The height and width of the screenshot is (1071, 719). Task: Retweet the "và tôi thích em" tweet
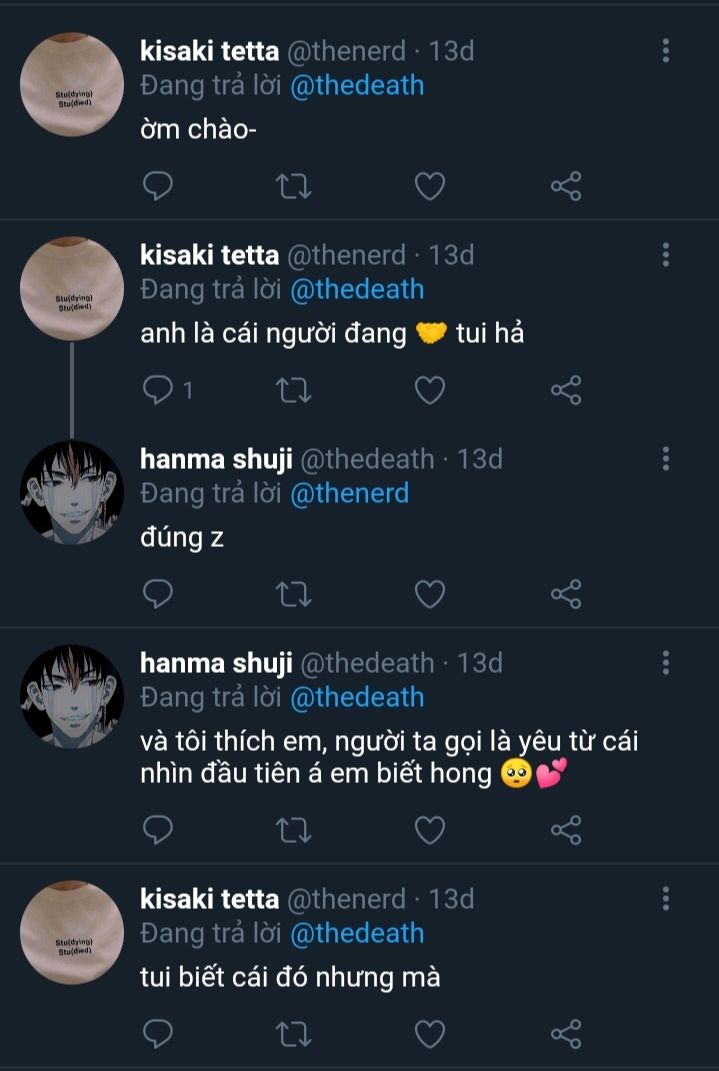click(293, 829)
